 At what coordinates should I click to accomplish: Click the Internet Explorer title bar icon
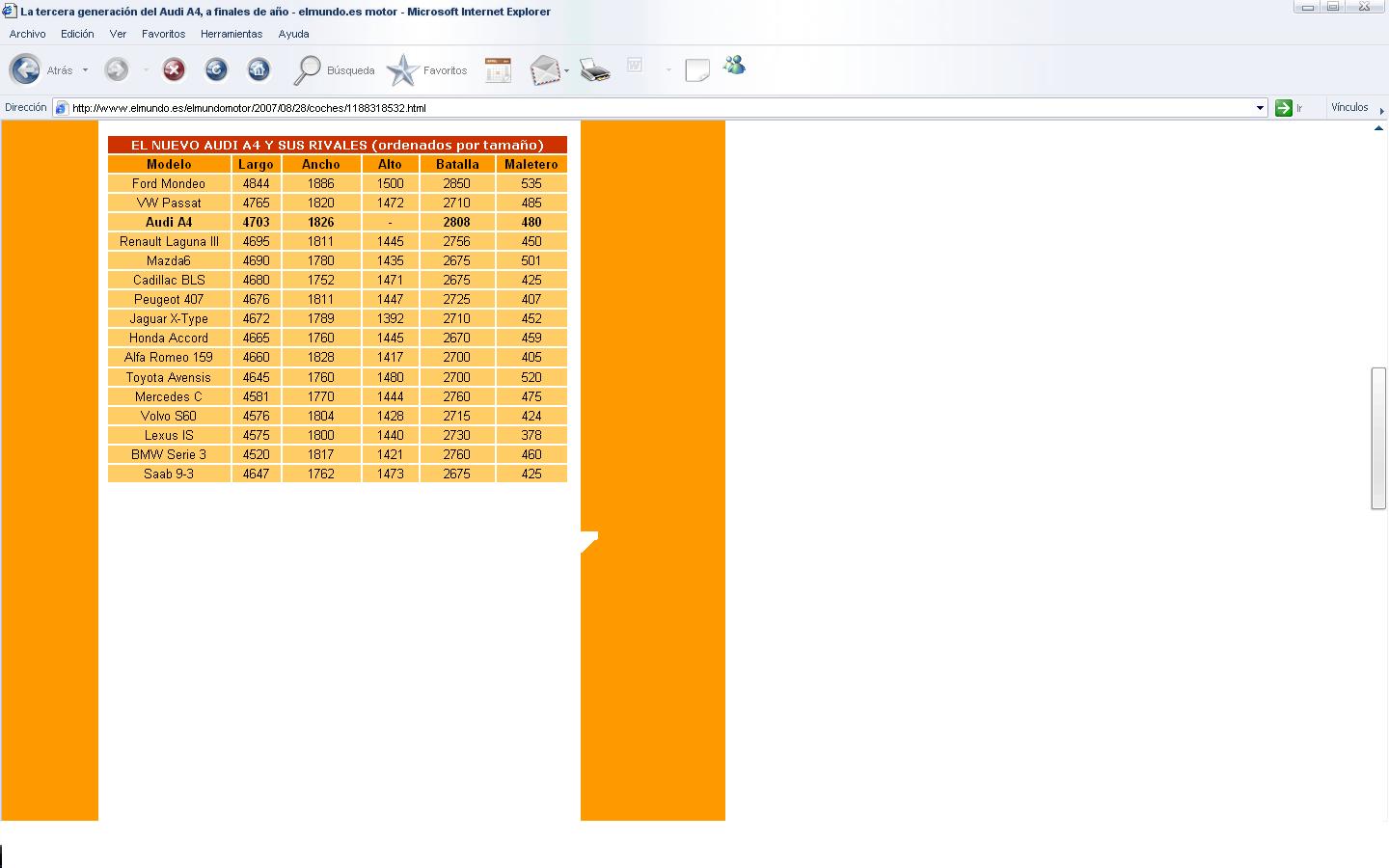[x=10, y=12]
